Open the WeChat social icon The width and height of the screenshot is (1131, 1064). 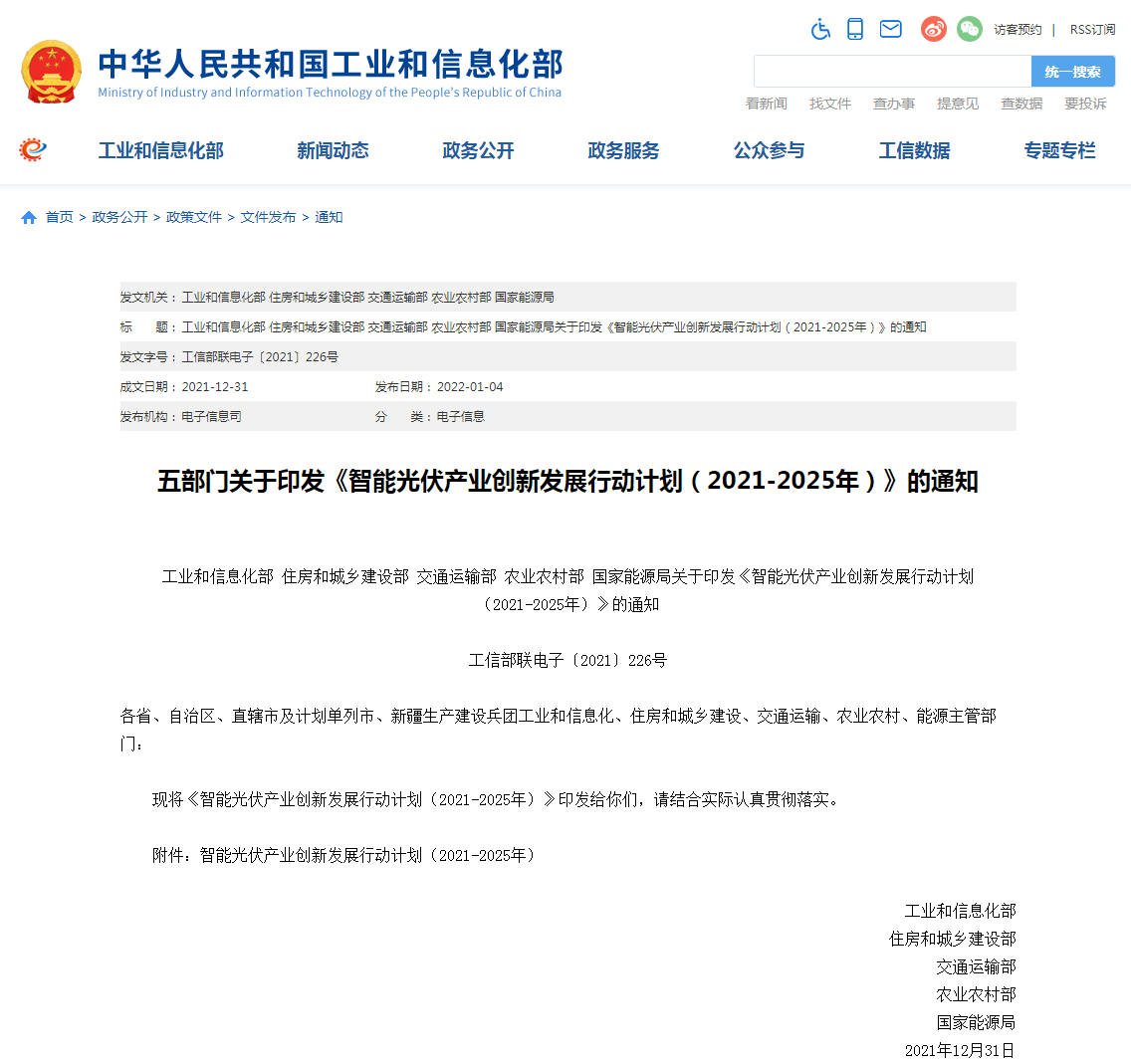tap(969, 29)
